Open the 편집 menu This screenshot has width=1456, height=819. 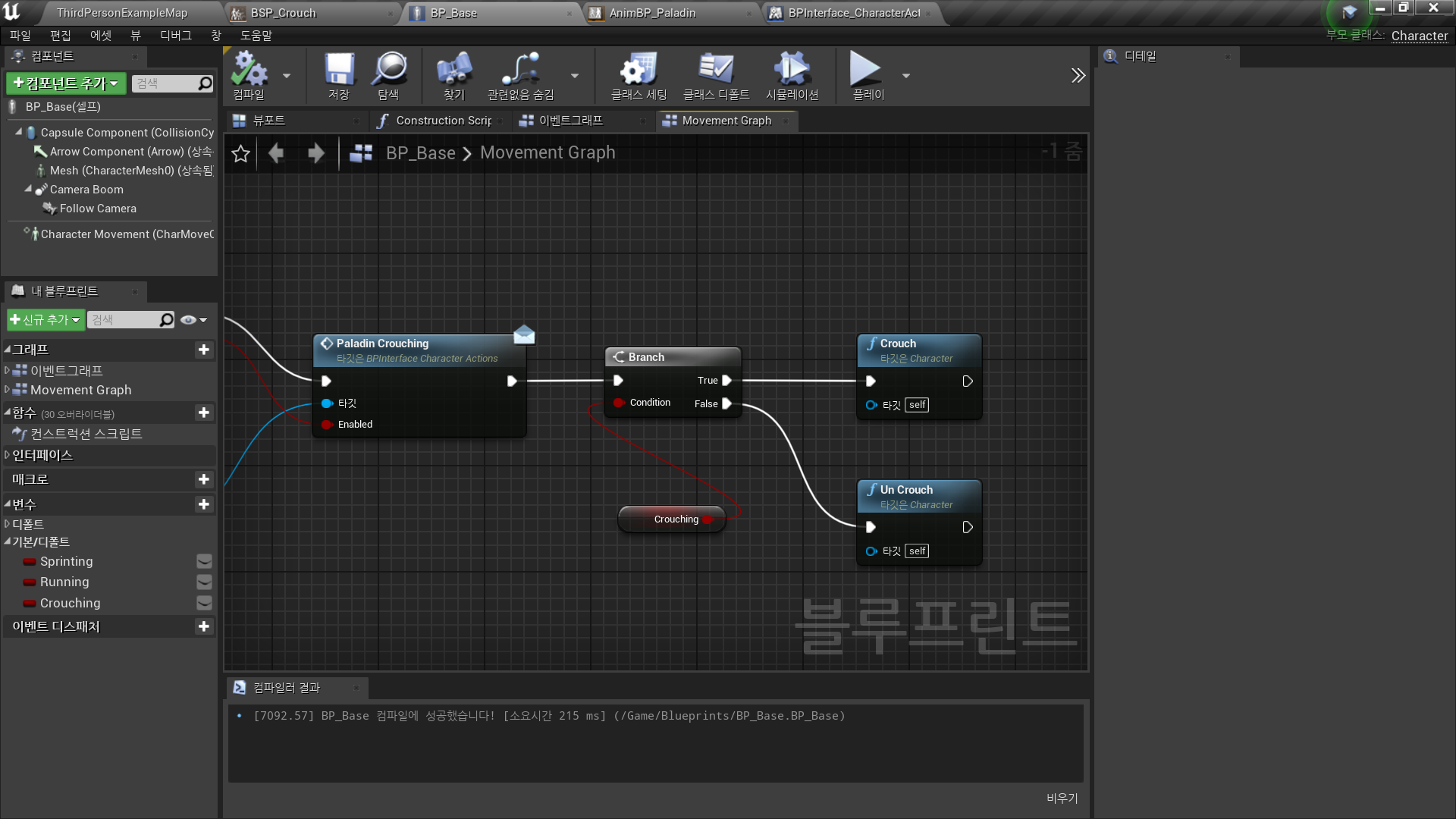(61, 35)
